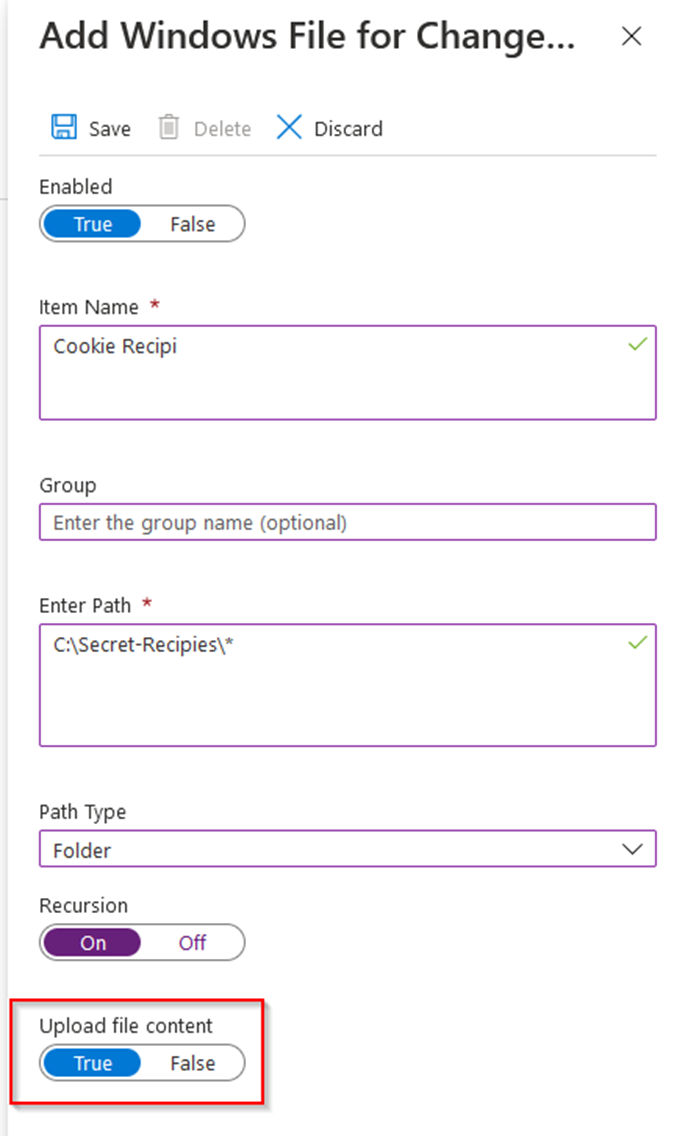Viewport: 688px width, 1136px height.
Task: Open the Path Type dropdown
Action: tap(347, 848)
